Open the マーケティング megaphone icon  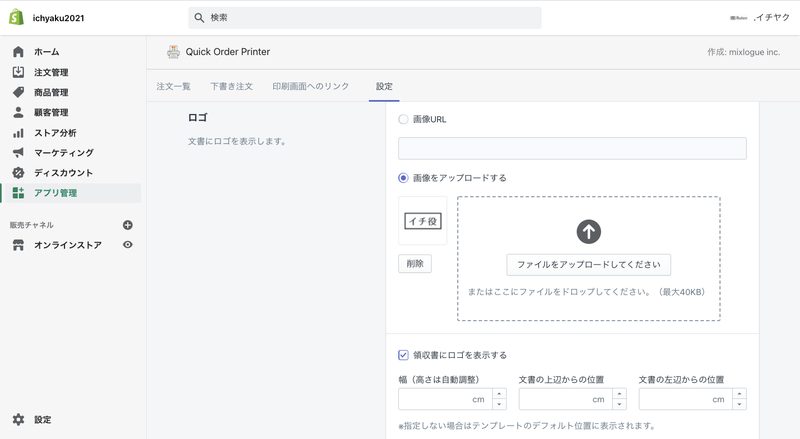[x=18, y=153]
